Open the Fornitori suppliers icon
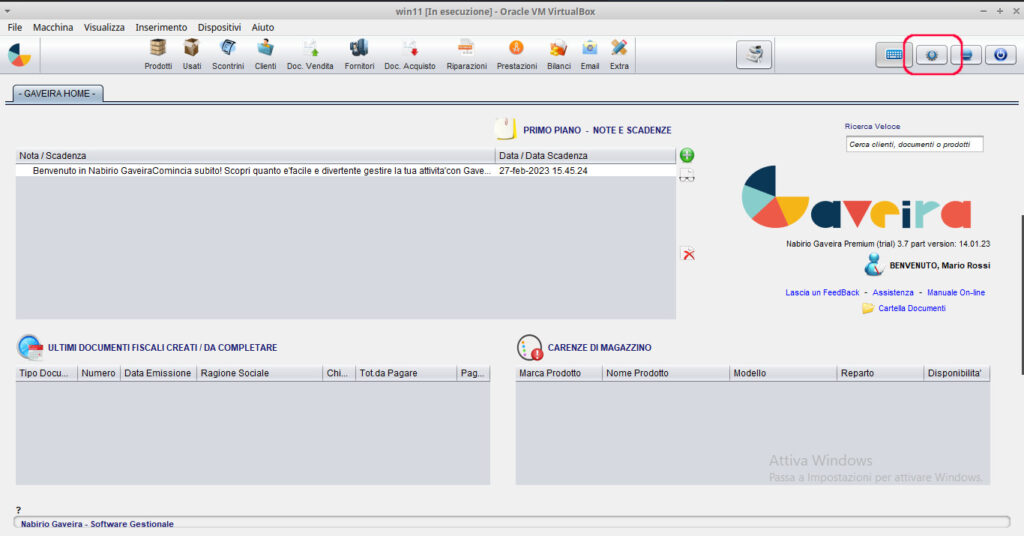 [x=359, y=54]
